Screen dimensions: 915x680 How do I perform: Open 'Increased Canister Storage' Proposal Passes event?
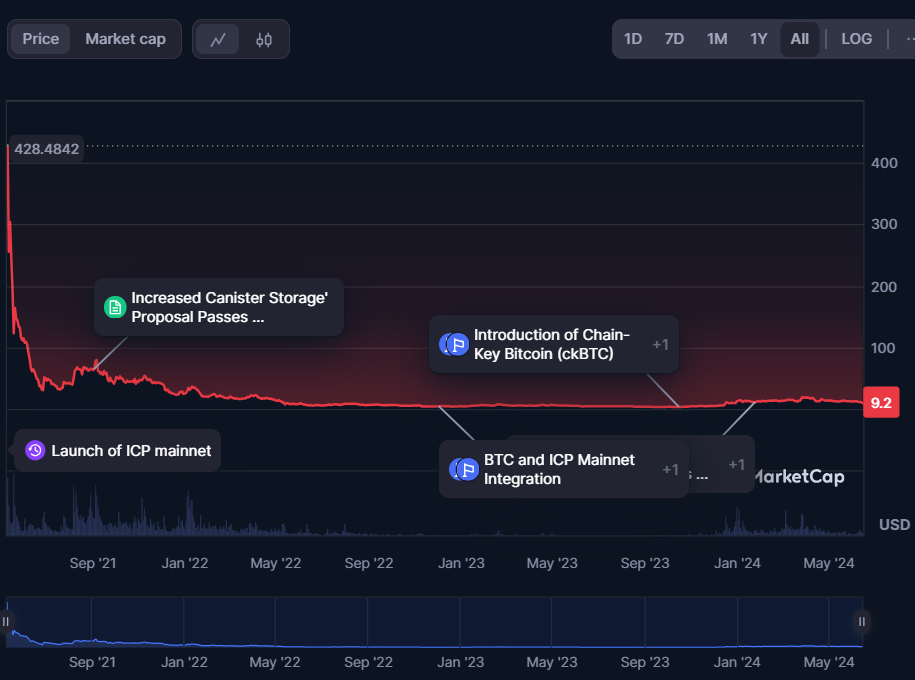(219, 307)
